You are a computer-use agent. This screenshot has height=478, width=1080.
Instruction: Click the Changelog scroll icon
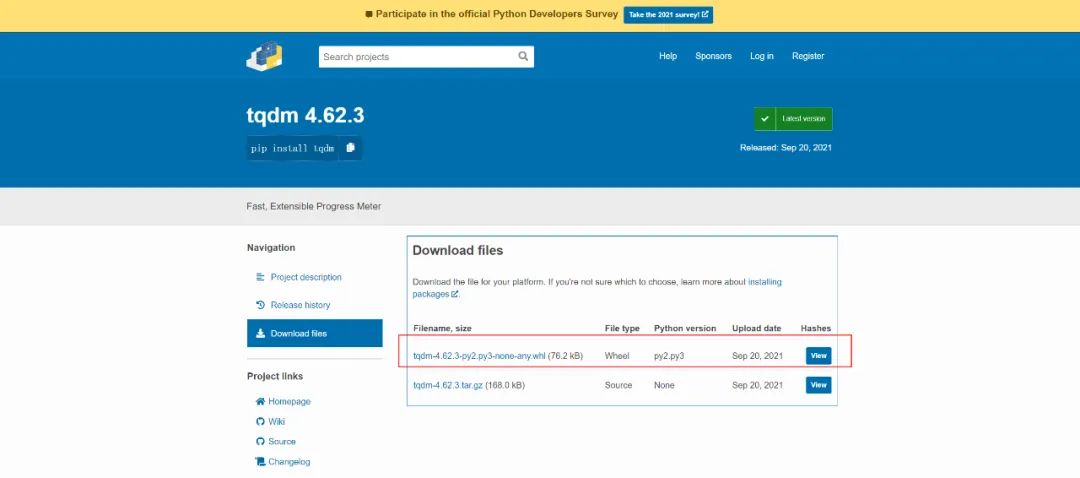260,461
